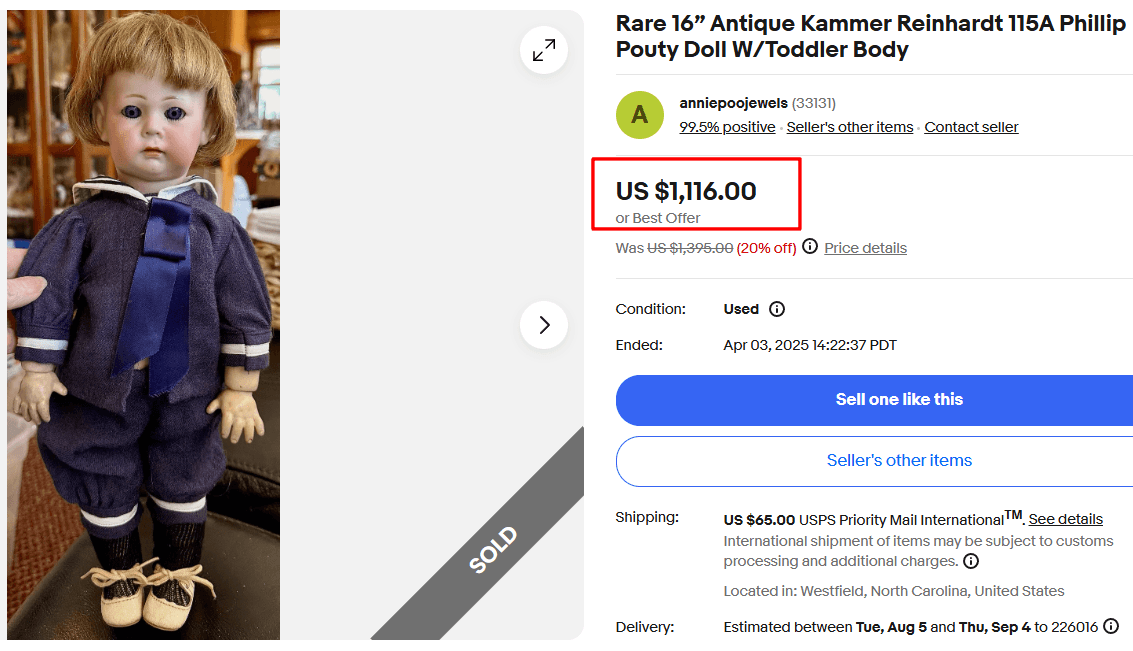Click the Contact seller link

click(x=971, y=127)
